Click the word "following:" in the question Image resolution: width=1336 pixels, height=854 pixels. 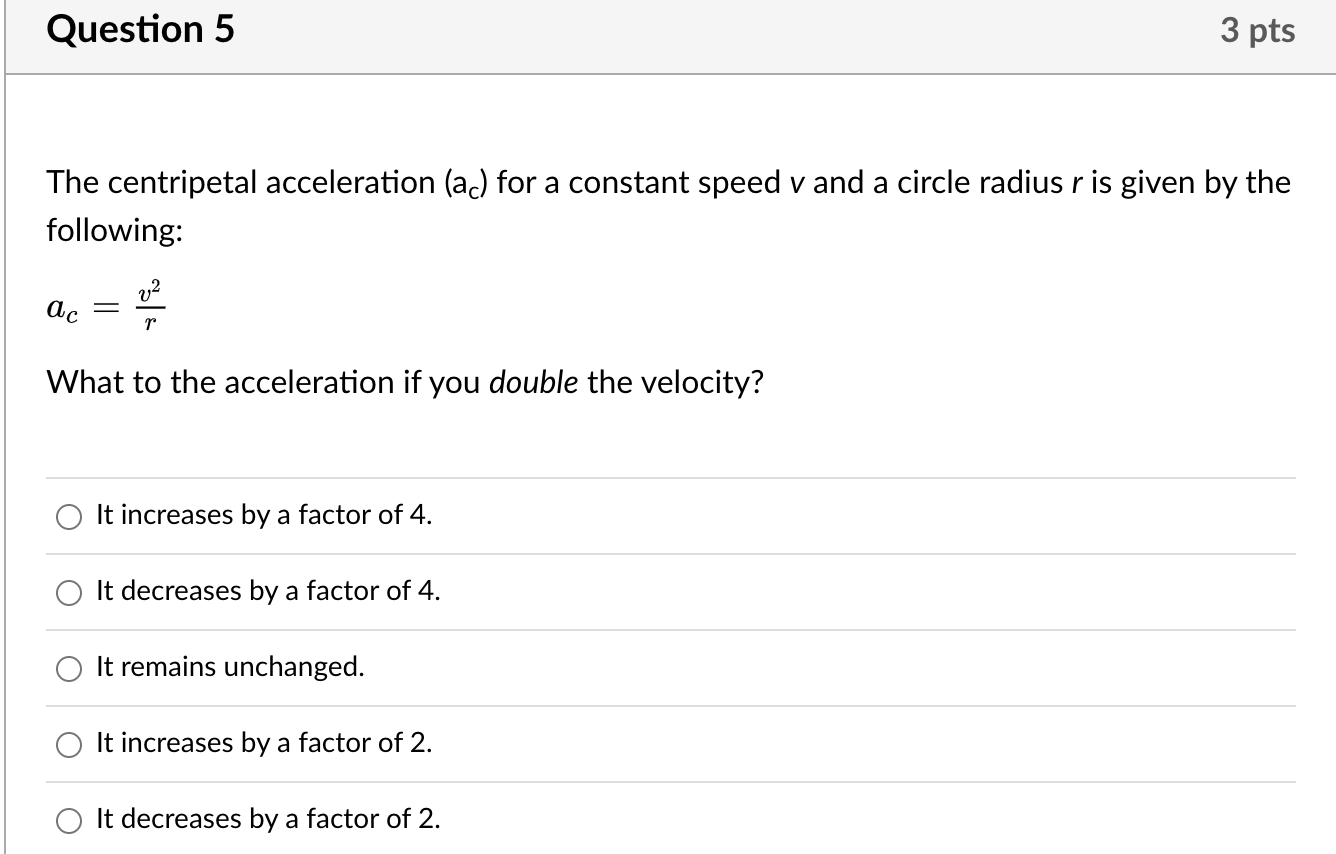[x=114, y=229]
